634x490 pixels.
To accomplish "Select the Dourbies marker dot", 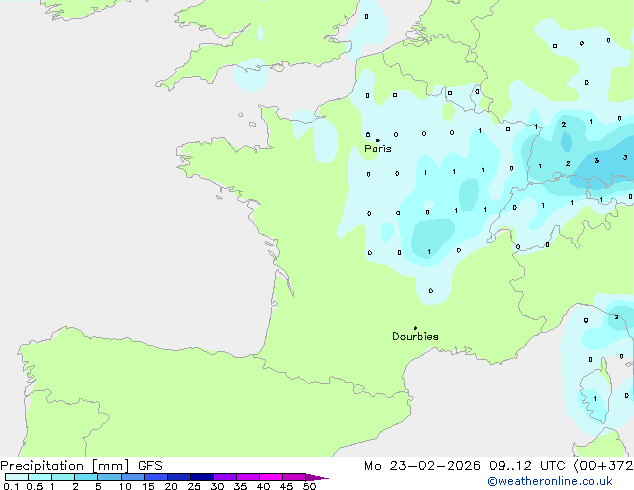I will pyautogui.click(x=415, y=328).
